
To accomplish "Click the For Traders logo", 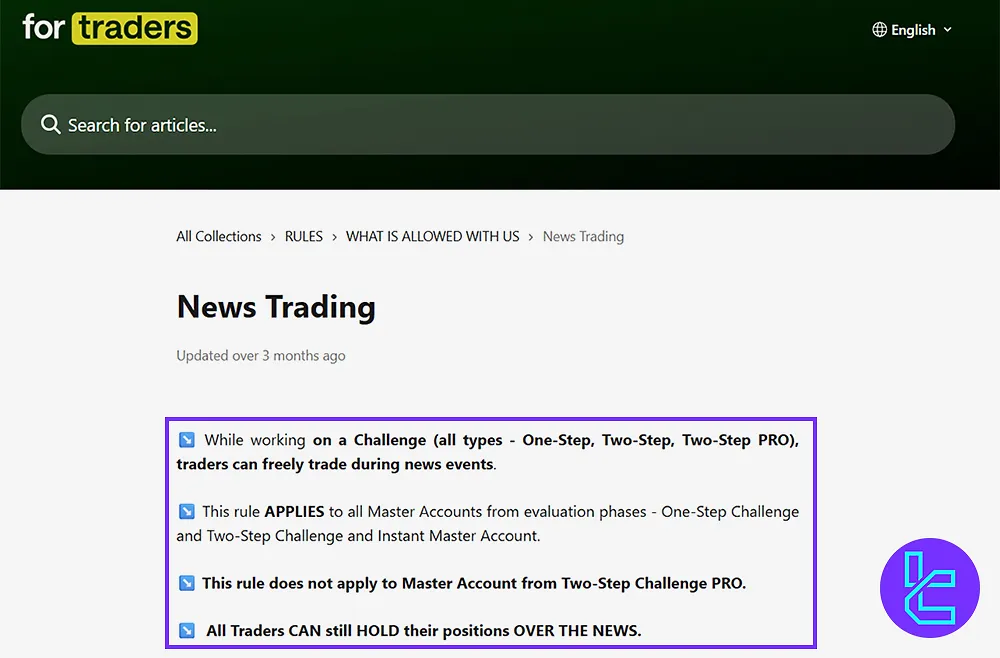I will click(x=110, y=28).
